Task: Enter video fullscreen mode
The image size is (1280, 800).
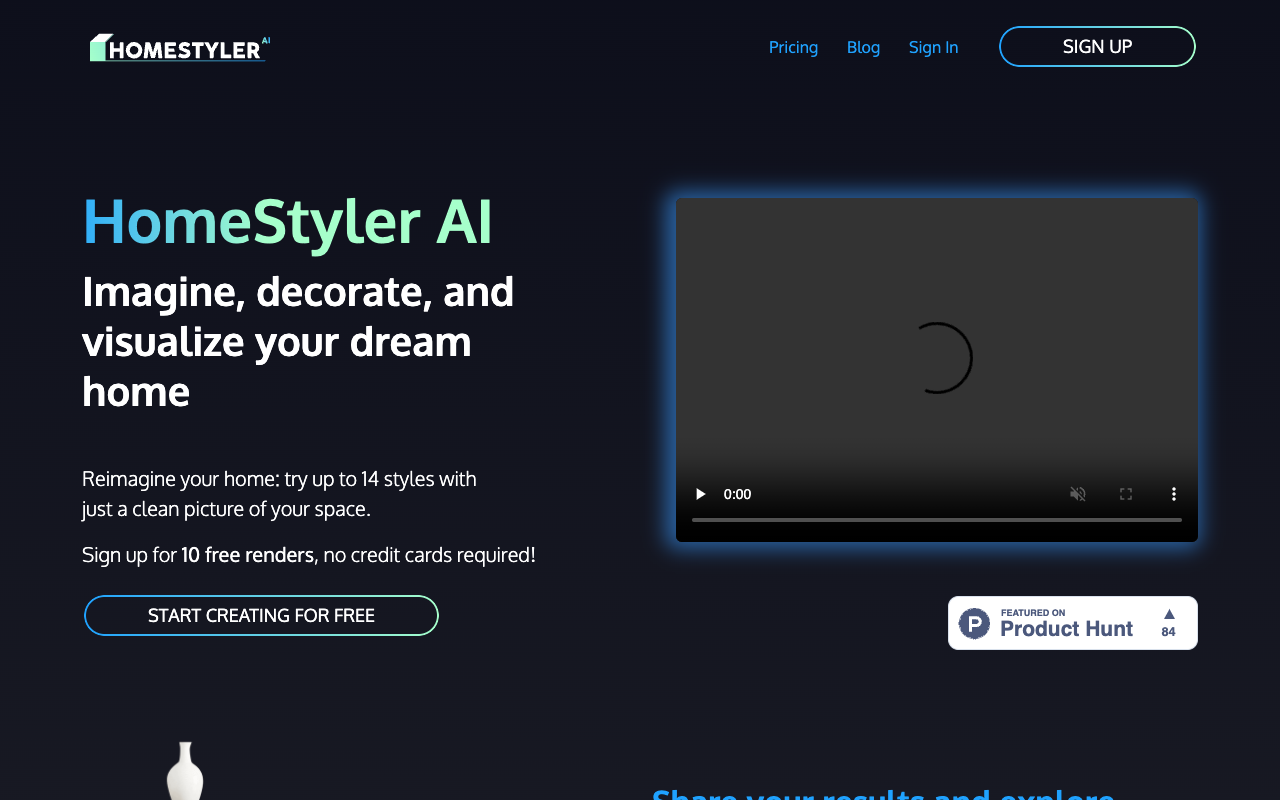Action: [x=1125, y=494]
